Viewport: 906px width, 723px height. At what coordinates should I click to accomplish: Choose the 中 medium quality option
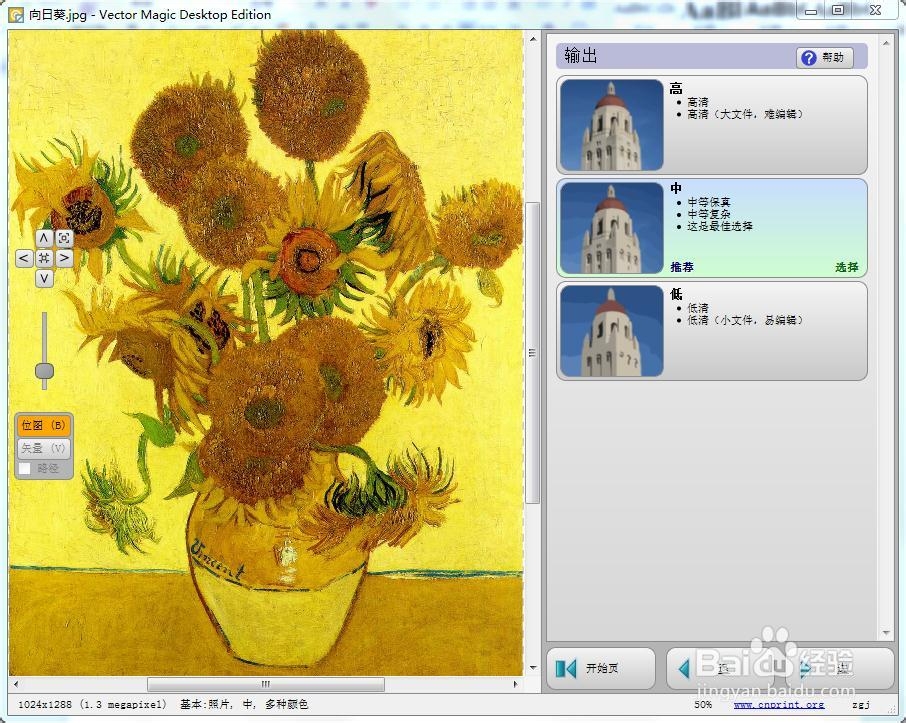point(712,228)
